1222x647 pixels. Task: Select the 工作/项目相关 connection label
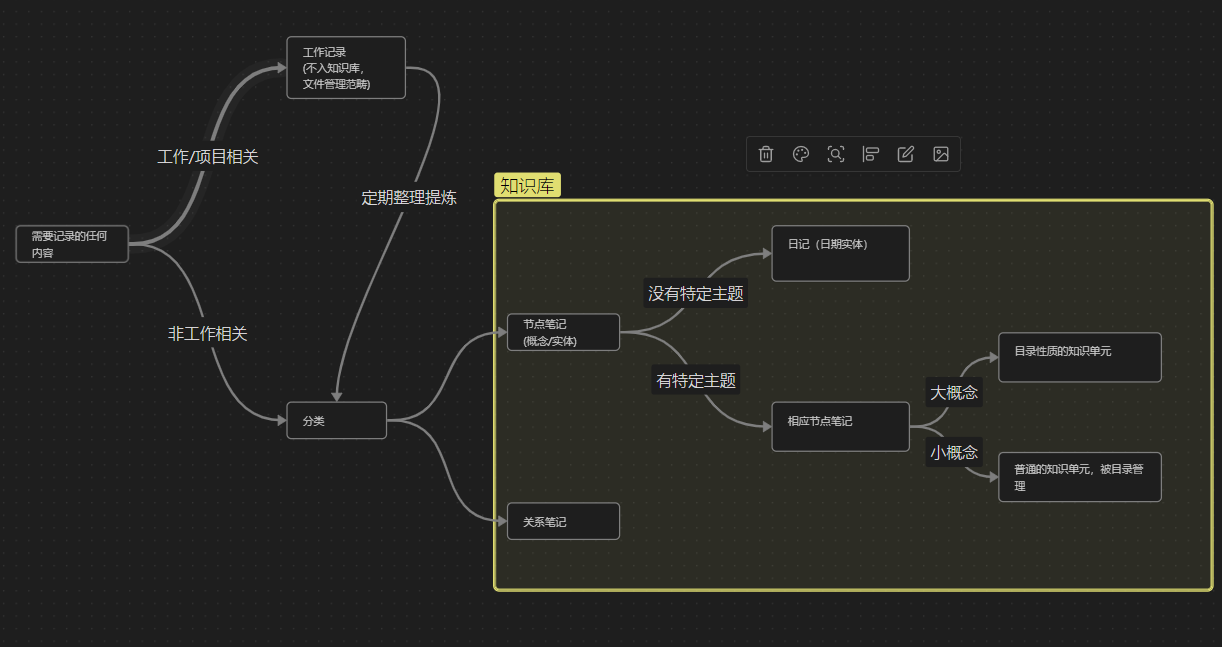208,157
